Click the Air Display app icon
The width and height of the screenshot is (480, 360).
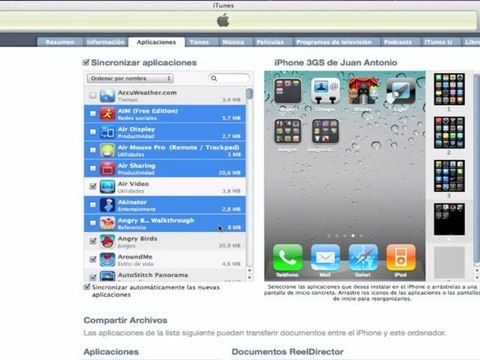pyautogui.click(x=107, y=132)
